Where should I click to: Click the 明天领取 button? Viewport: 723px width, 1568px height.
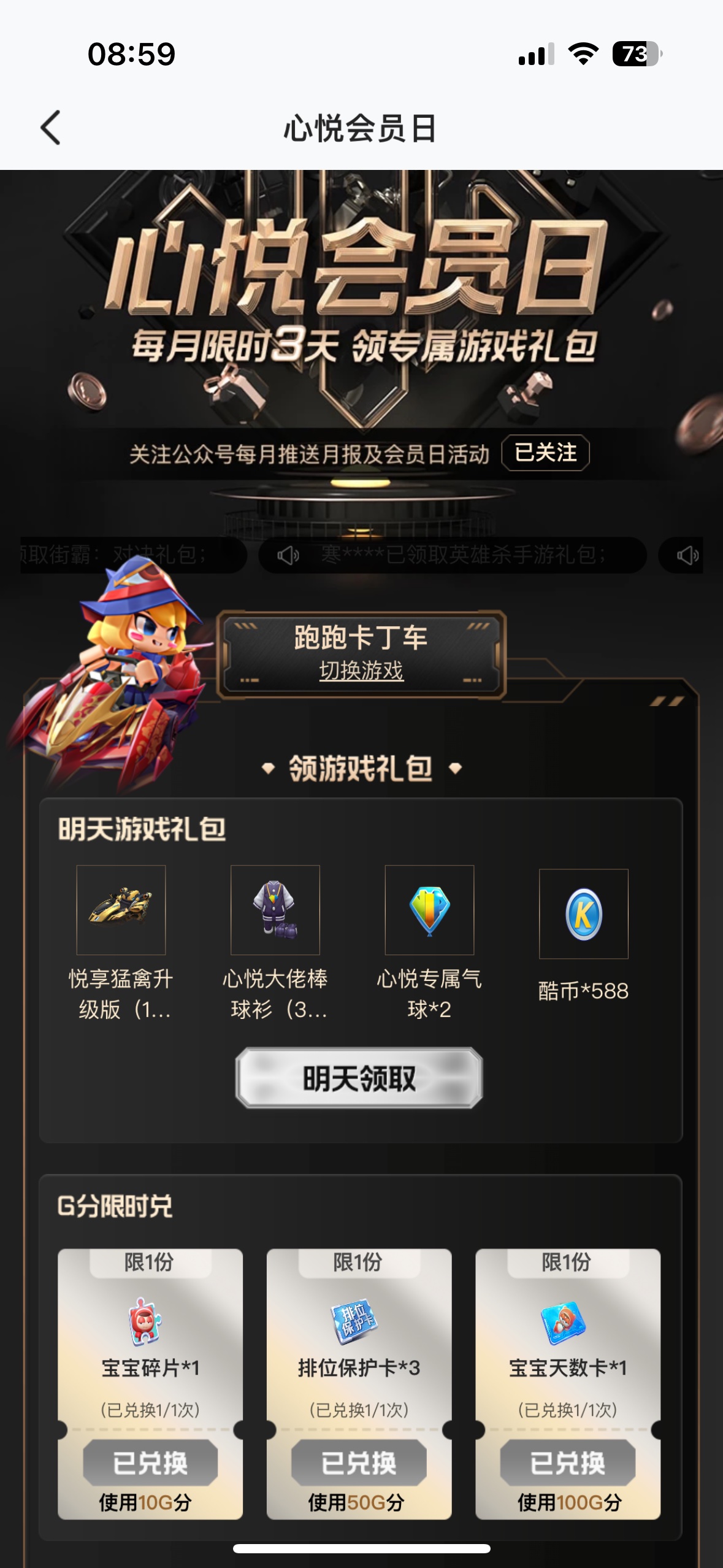pyautogui.click(x=359, y=1078)
